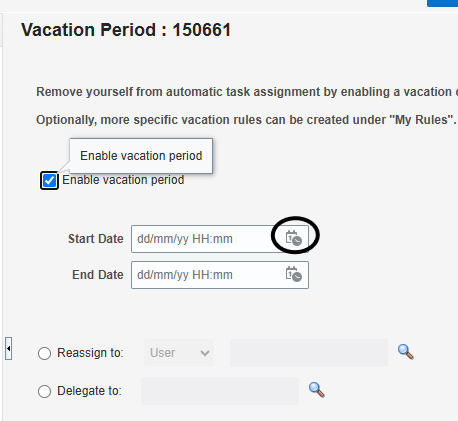Screen dimensions: 458x421
Task: Click the Enable vacation period tooltip popup
Action: point(141,156)
